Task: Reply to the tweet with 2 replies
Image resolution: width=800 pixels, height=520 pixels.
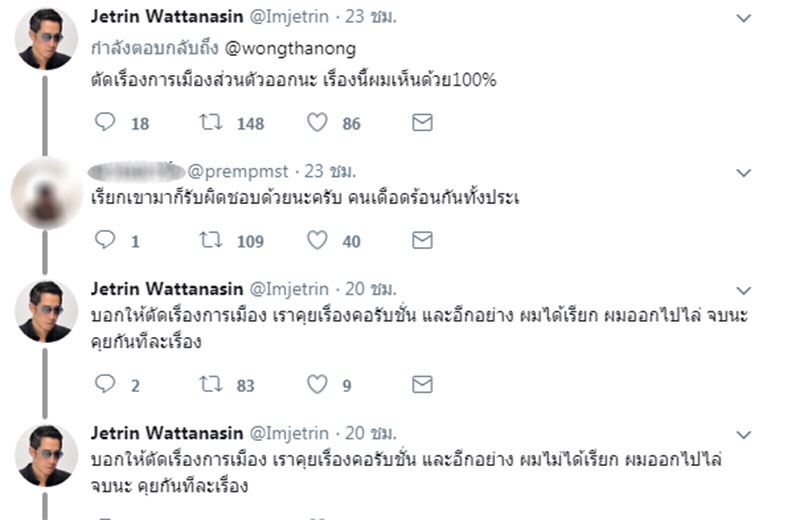Action: point(105,385)
